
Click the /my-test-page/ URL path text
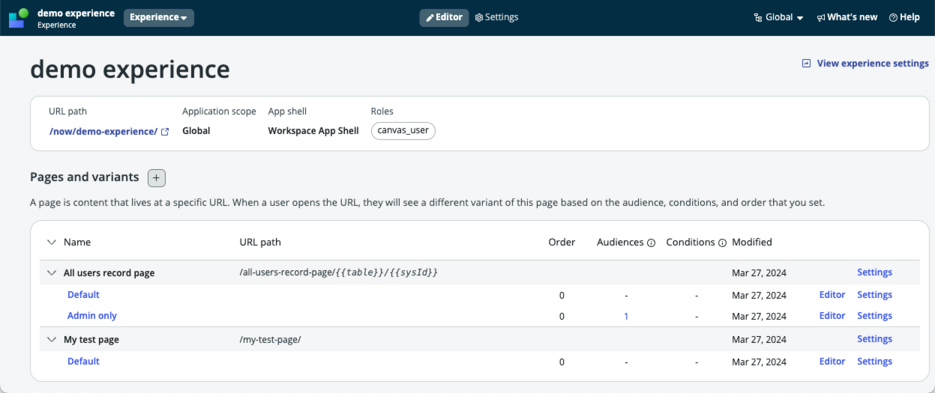coord(270,340)
